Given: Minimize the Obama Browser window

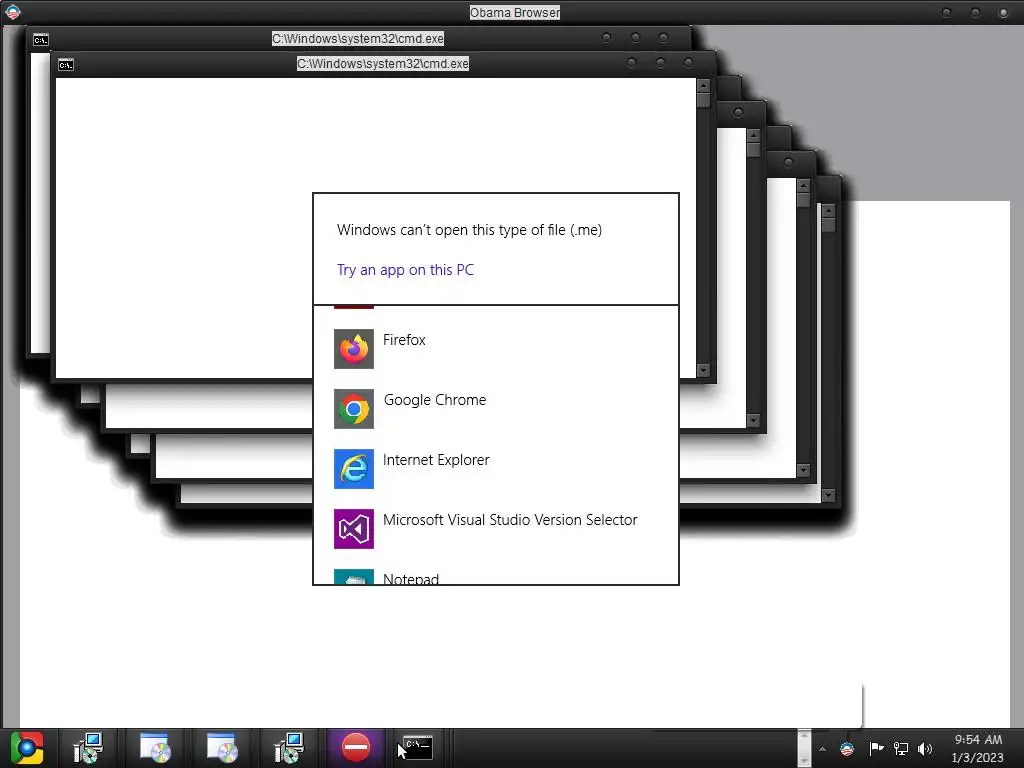Looking at the screenshot, I should pyautogui.click(x=946, y=12).
